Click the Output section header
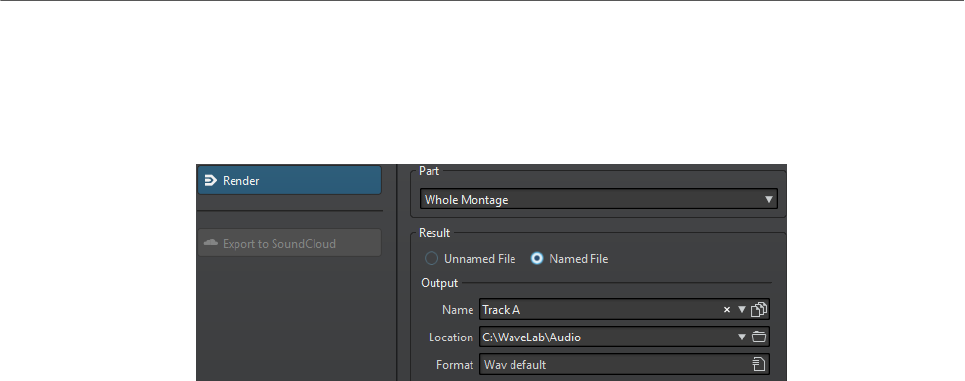 pyautogui.click(x=439, y=283)
